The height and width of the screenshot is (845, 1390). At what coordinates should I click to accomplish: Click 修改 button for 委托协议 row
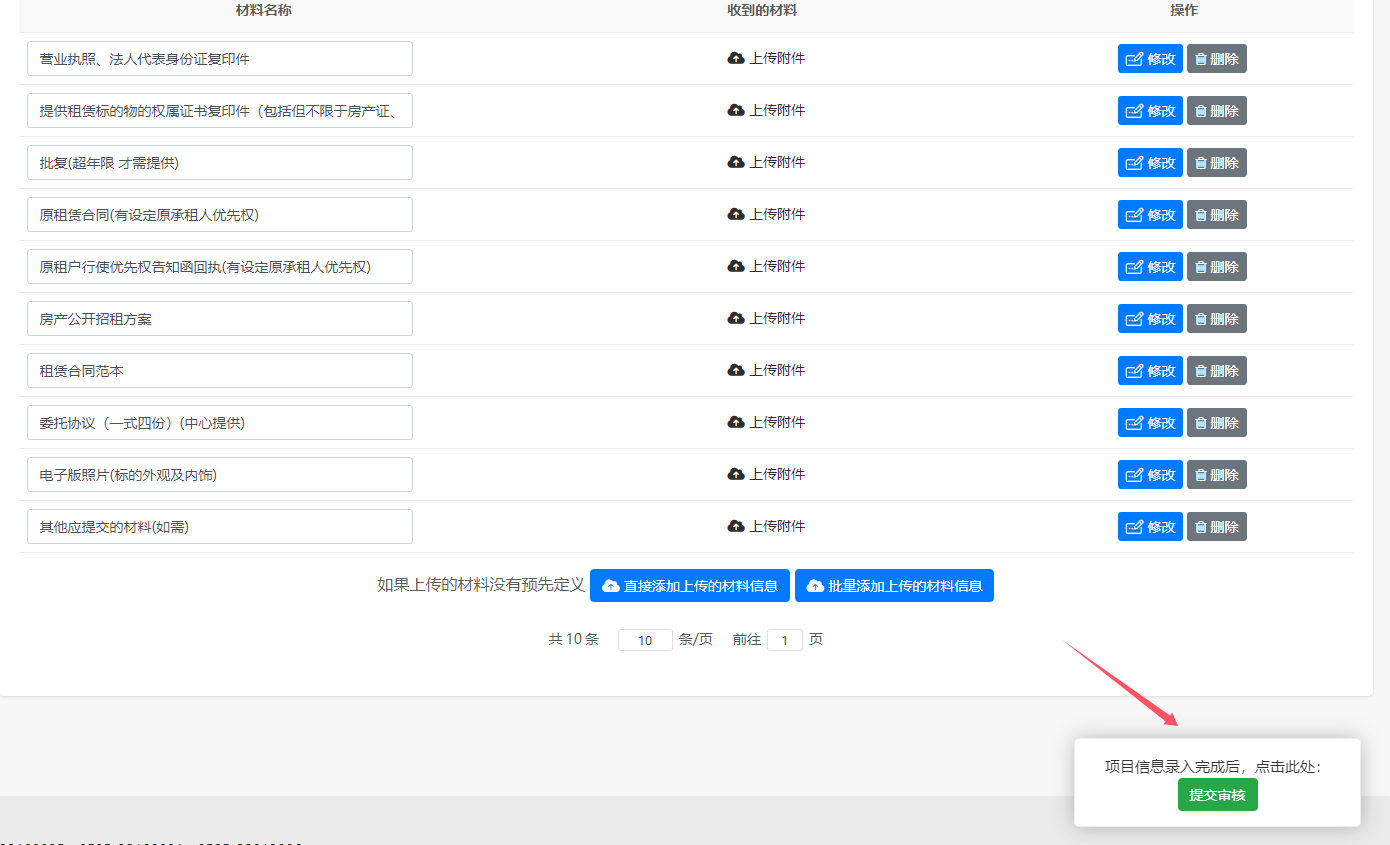1150,423
